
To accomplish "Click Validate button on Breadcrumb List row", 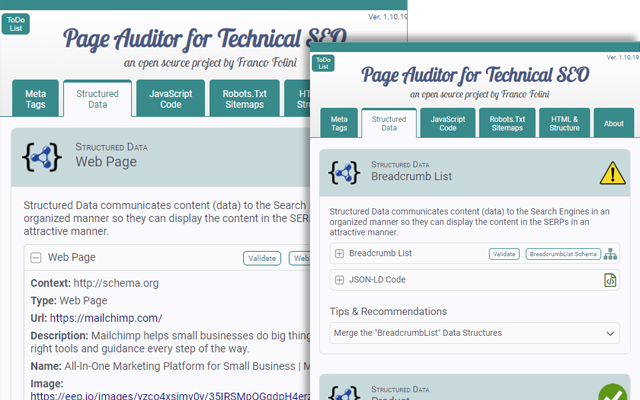I will pos(504,254).
